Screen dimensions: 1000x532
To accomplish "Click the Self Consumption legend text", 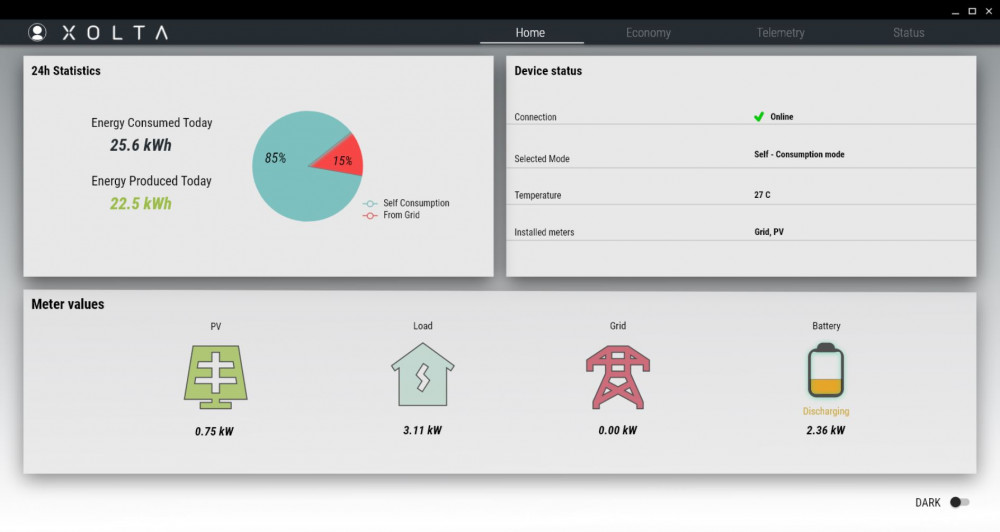I will (x=416, y=203).
